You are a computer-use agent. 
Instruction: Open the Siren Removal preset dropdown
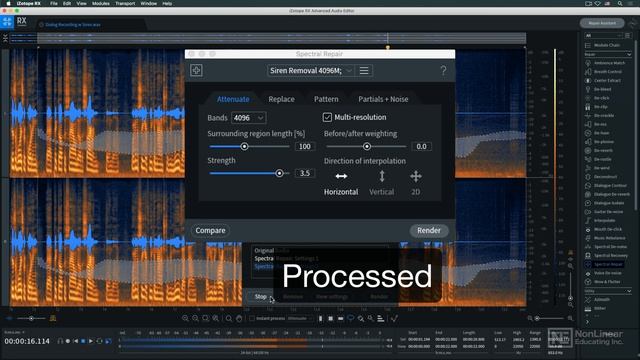point(311,71)
